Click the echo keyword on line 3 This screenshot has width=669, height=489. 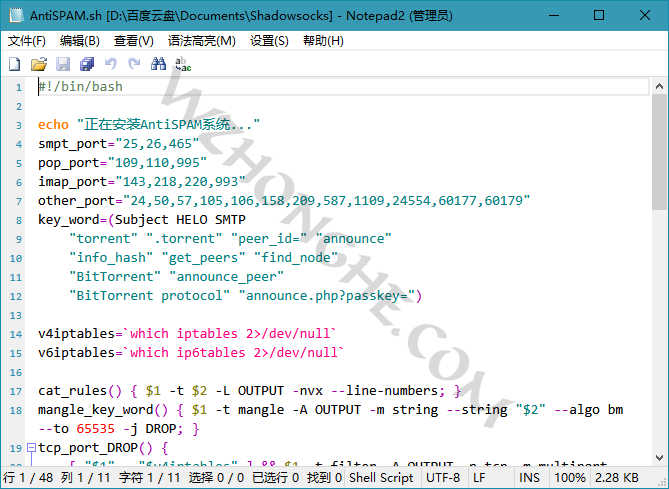[53, 125]
